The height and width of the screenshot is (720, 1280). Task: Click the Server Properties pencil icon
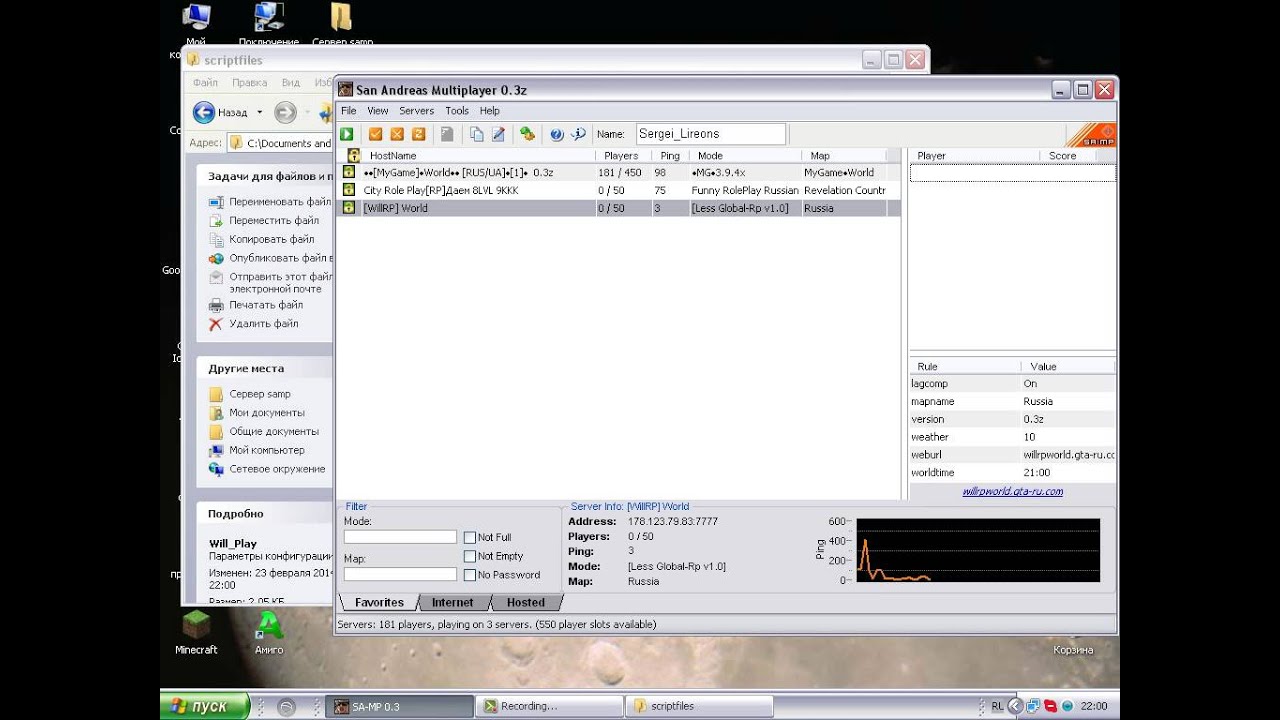point(498,134)
